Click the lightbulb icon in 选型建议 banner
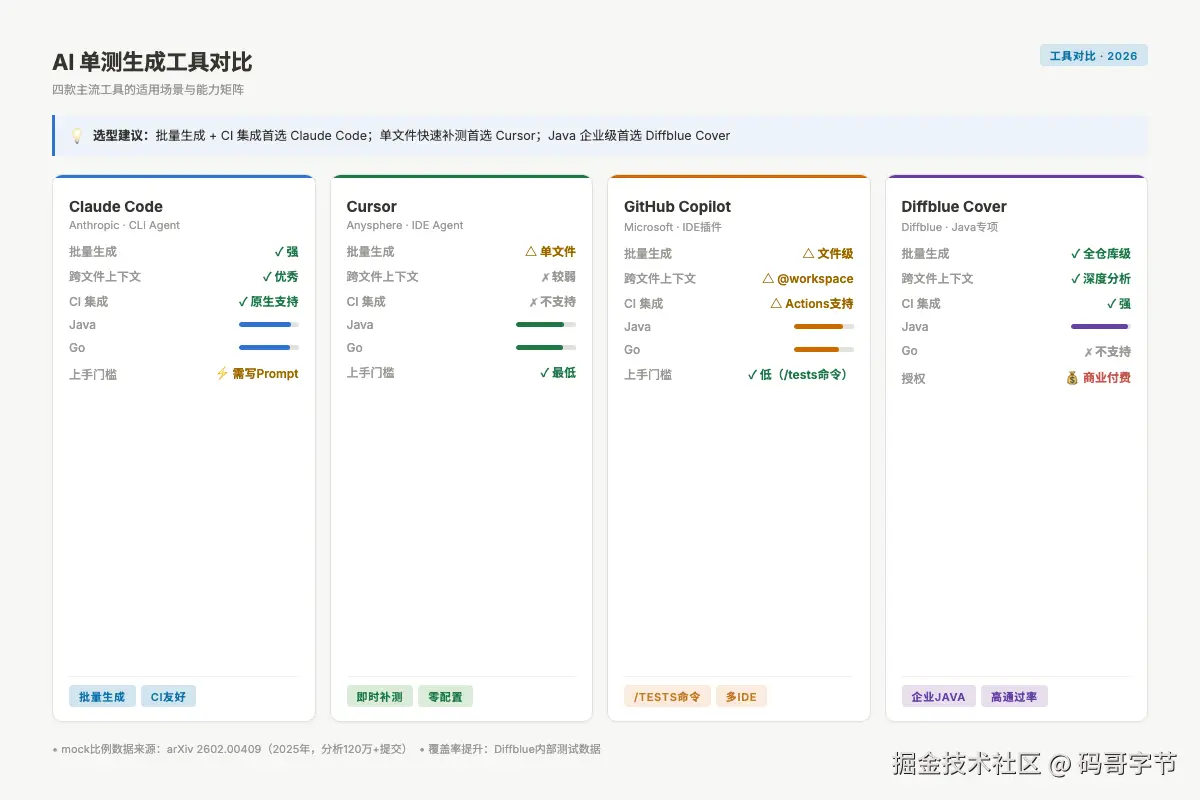This screenshot has width=1200, height=800. (x=77, y=135)
